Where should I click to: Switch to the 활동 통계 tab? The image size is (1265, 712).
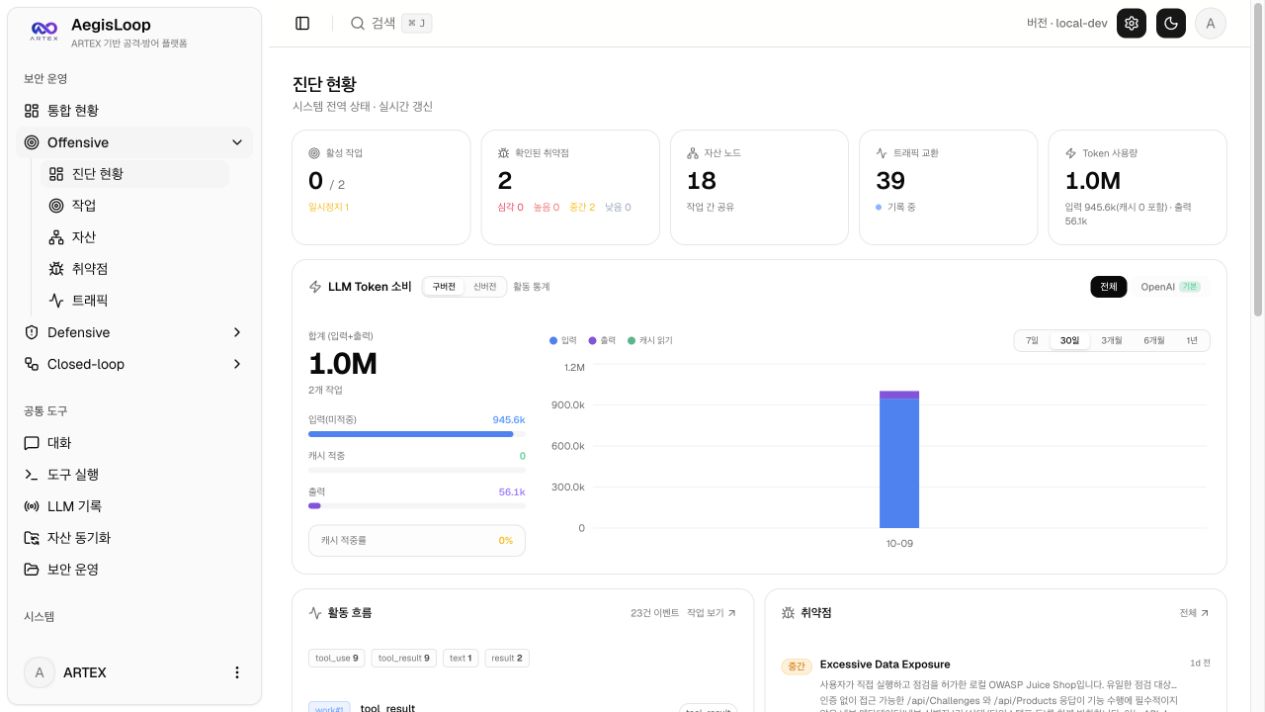tap(531, 287)
